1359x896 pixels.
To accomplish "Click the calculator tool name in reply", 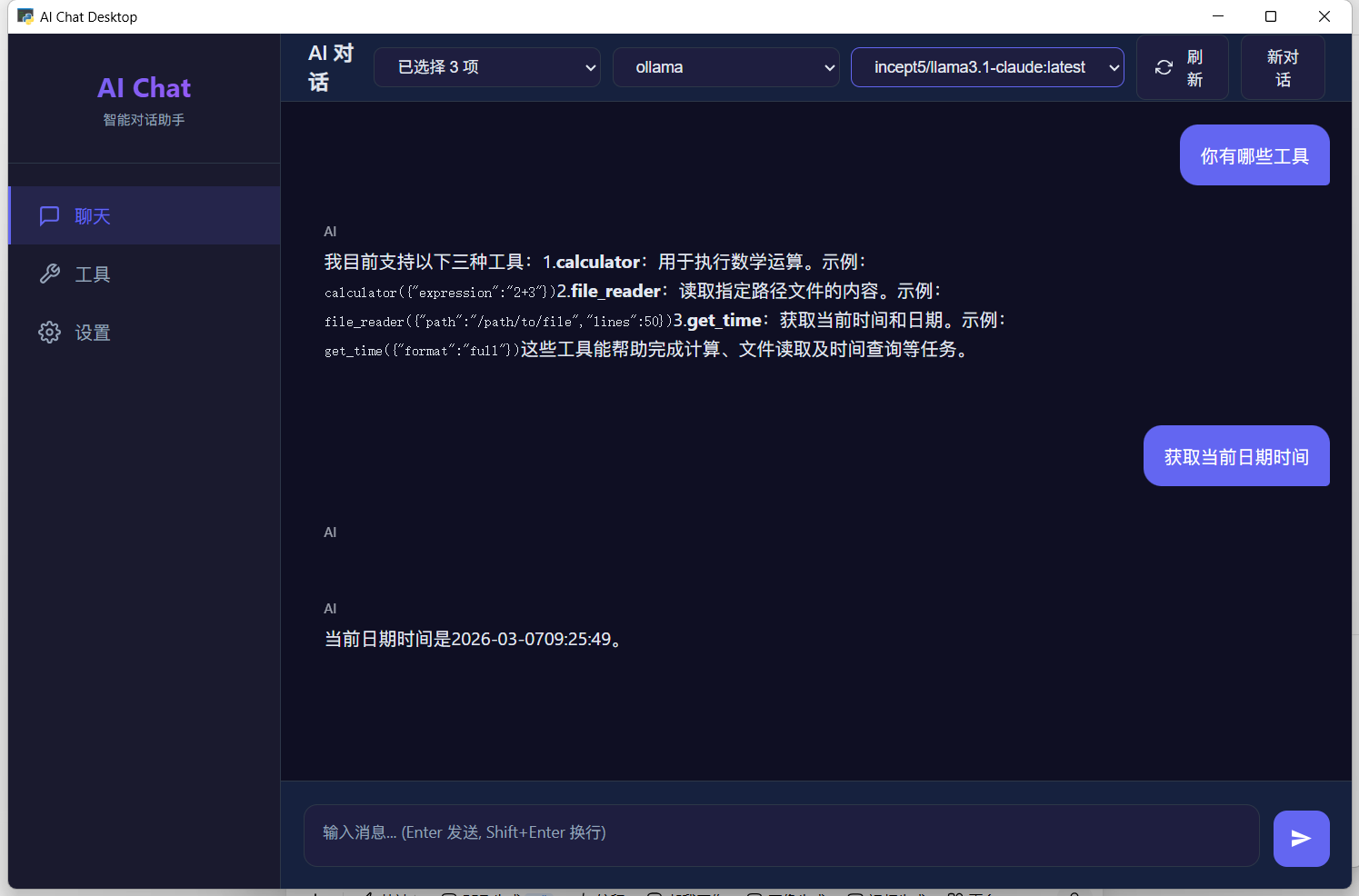I will tap(597, 263).
